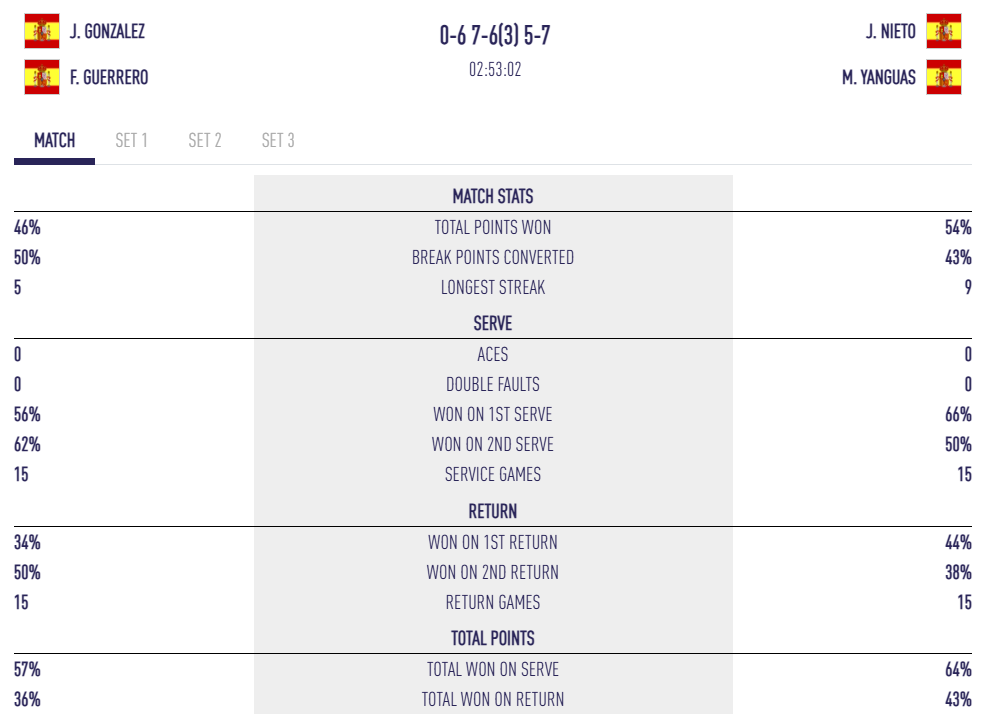Click the Spanish flag beside J. Nieto
Screen dimensions: 991x728
click(944, 31)
